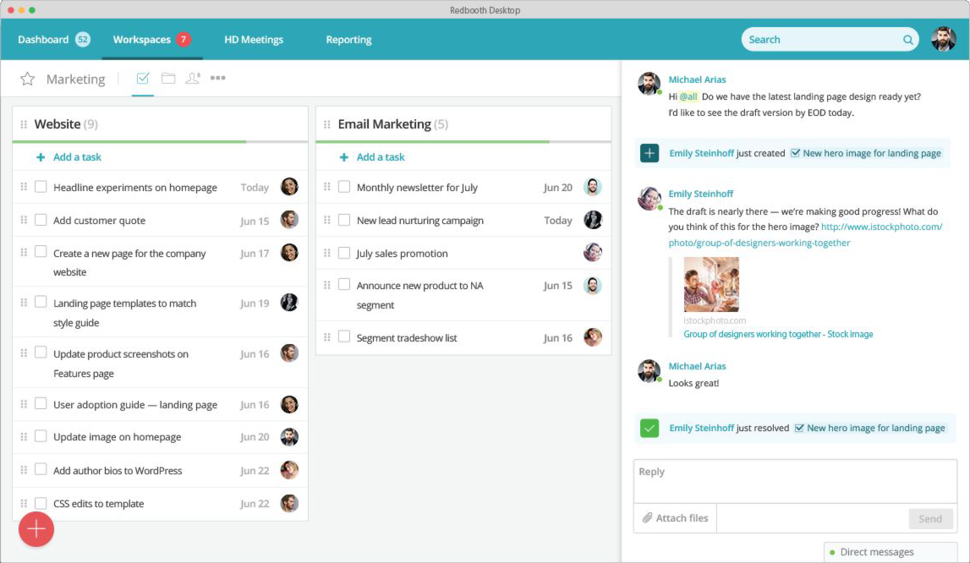The height and width of the screenshot is (563, 970).
Task: Click assignee avatar on Add customer quote
Action: [x=289, y=220]
